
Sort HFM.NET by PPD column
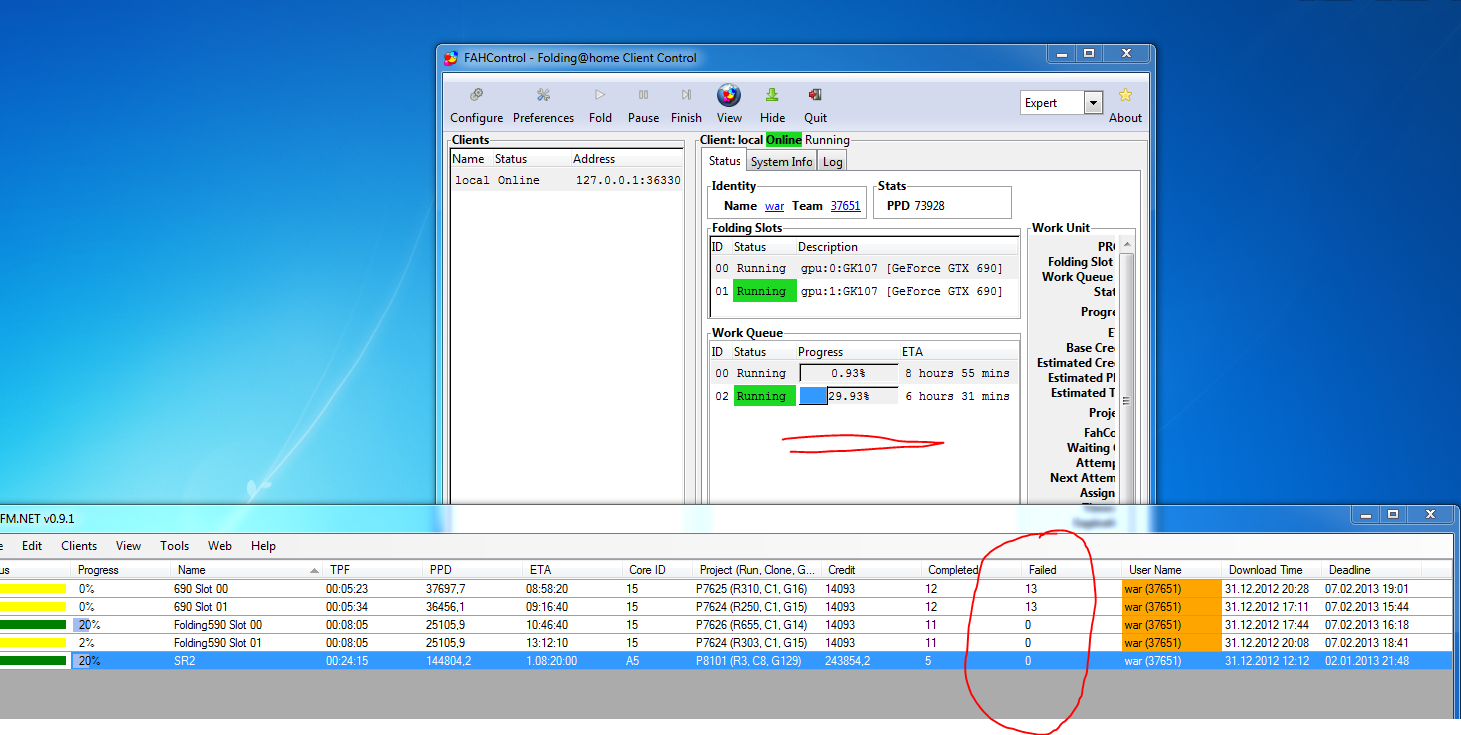pyautogui.click(x=471, y=570)
